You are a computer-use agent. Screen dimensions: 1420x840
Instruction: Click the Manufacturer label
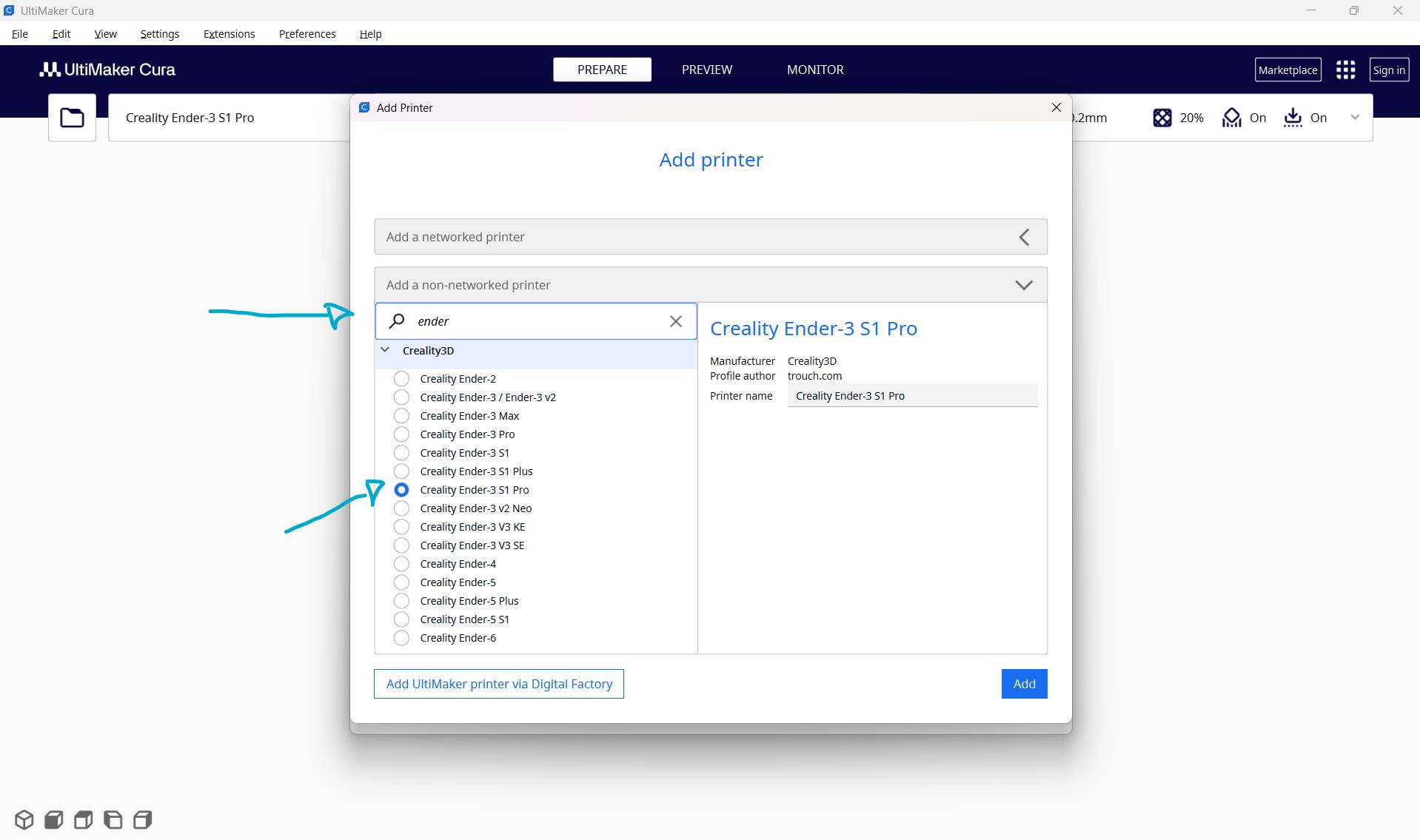(743, 361)
